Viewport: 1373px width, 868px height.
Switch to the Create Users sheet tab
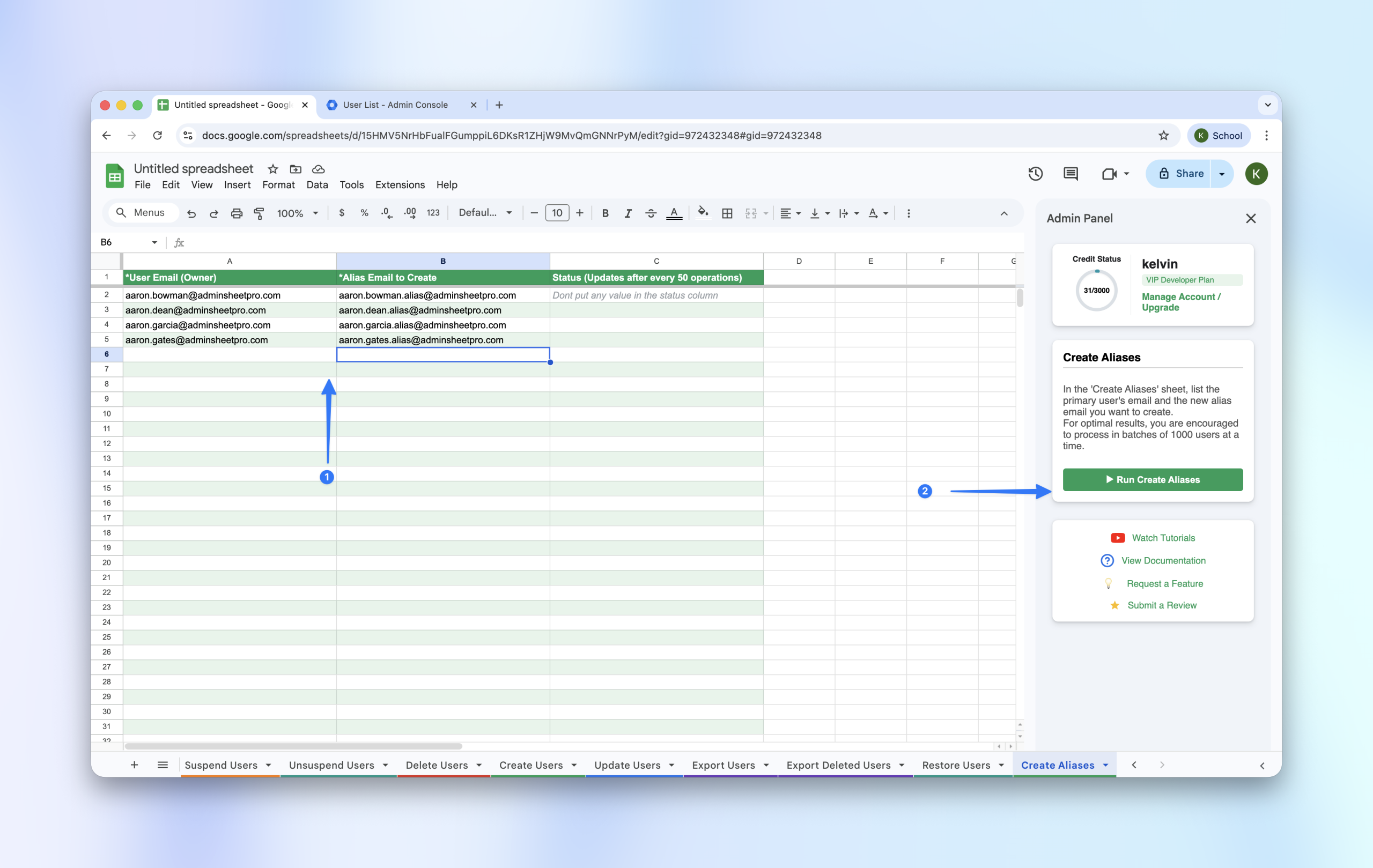(x=530, y=765)
